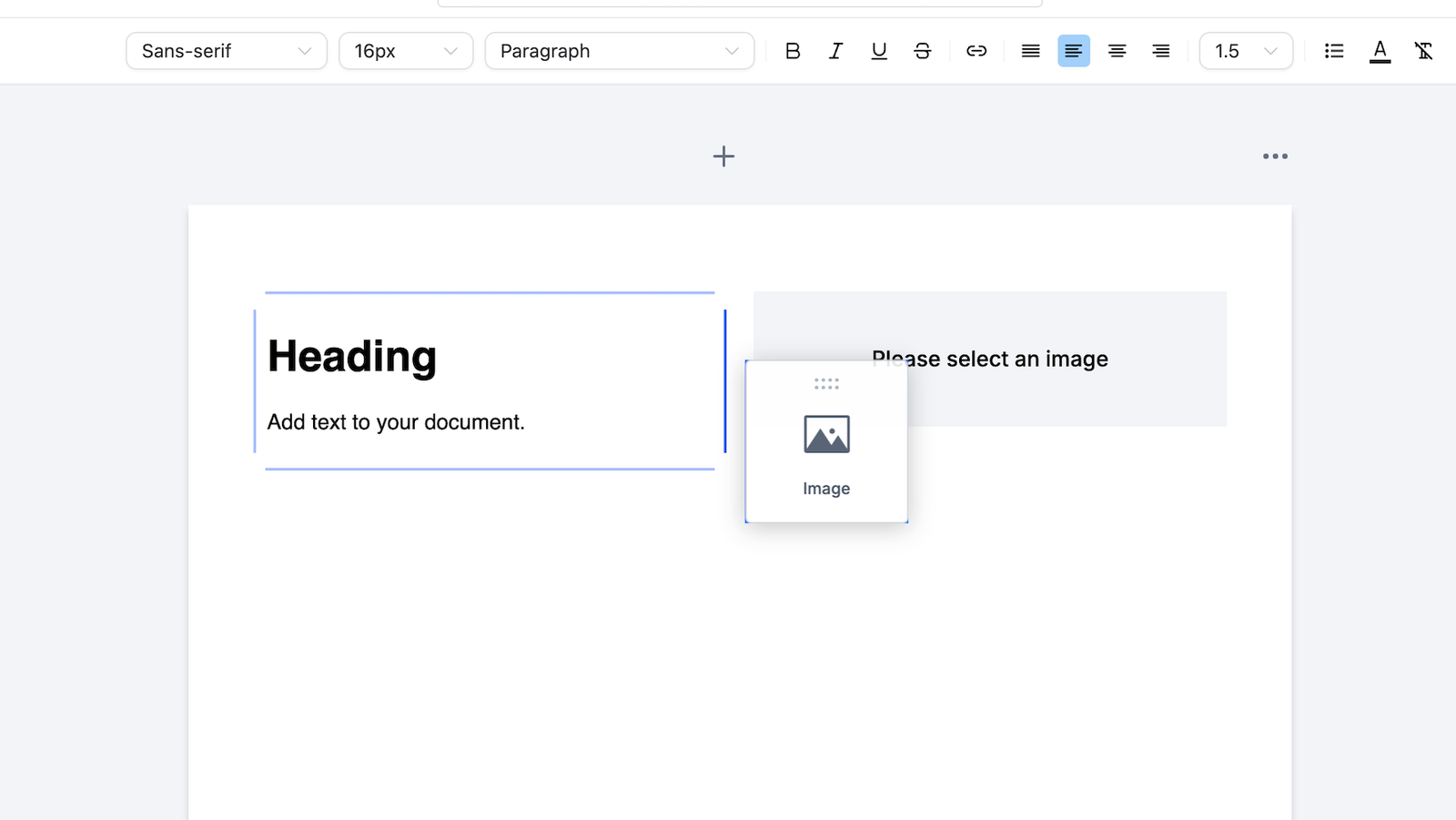Toggle bold formatting
The width and height of the screenshot is (1456, 820).
click(793, 51)
